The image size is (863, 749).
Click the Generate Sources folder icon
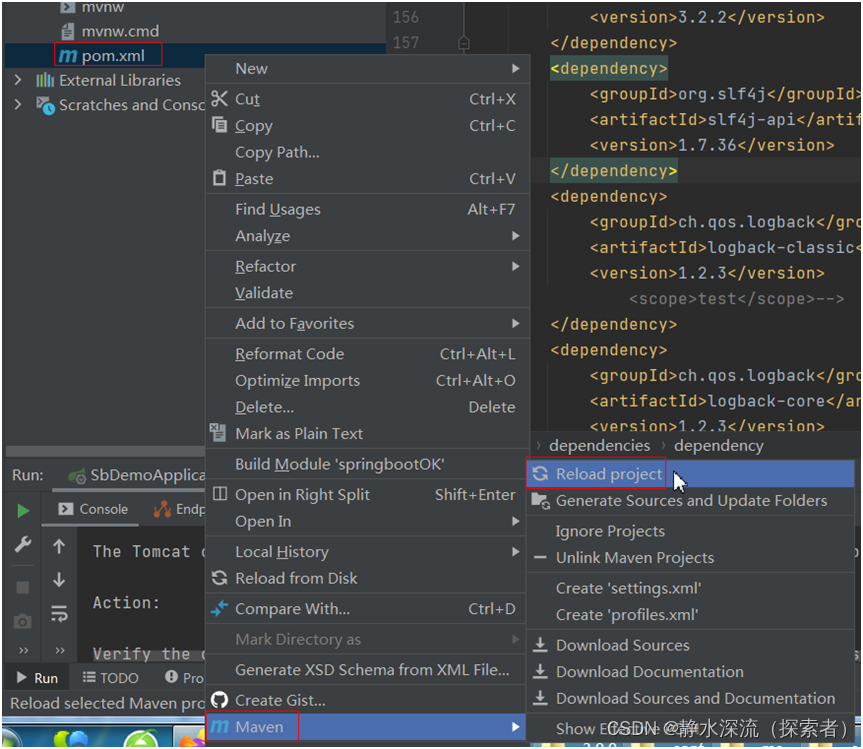(540, 501)
